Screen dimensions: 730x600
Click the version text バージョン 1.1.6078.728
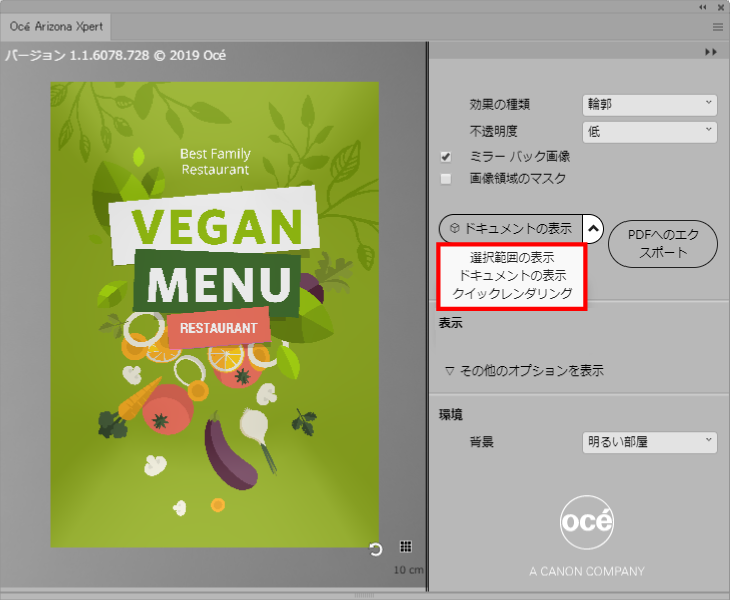[x=115, y=55]
